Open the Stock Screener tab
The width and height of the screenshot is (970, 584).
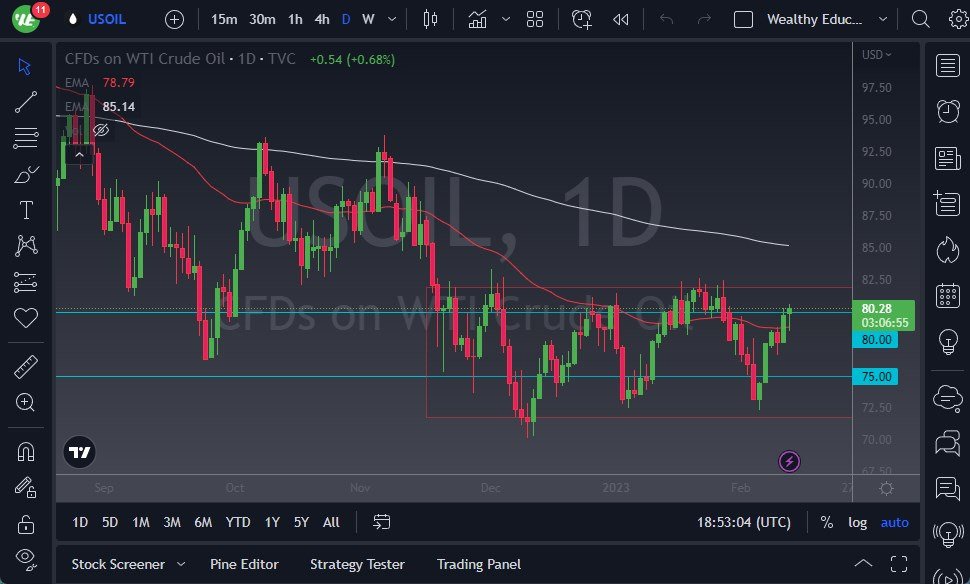[x=118, y=564]
